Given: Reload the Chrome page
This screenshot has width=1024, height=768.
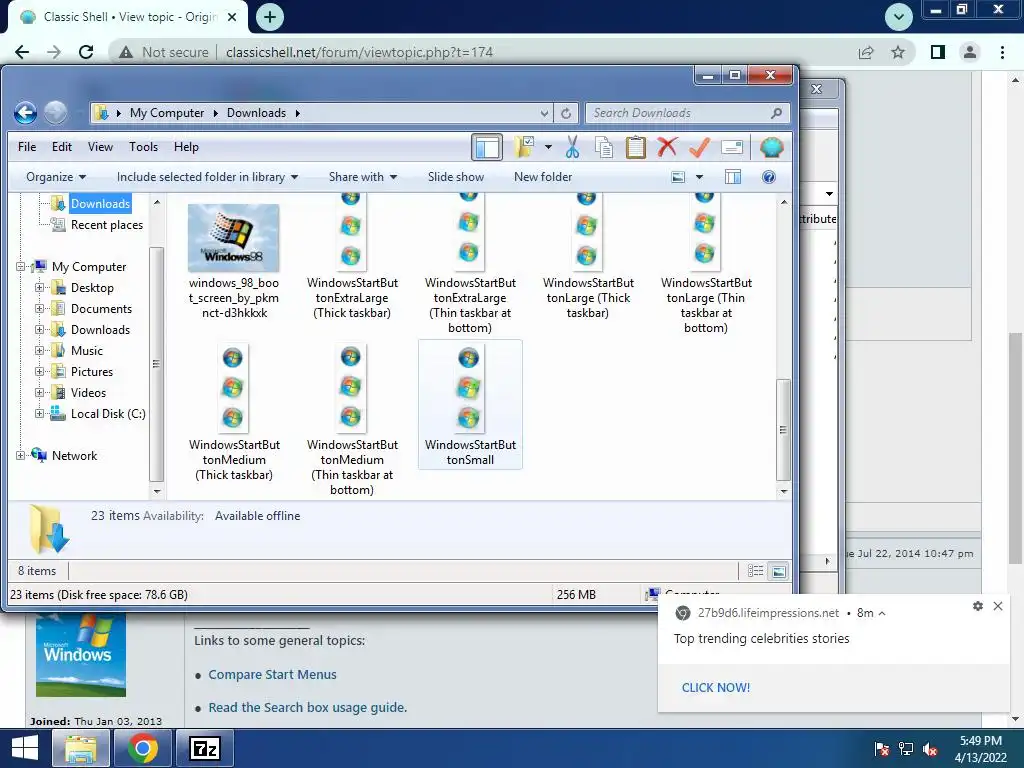Looking at the screenshot, I should click(86, 52).
